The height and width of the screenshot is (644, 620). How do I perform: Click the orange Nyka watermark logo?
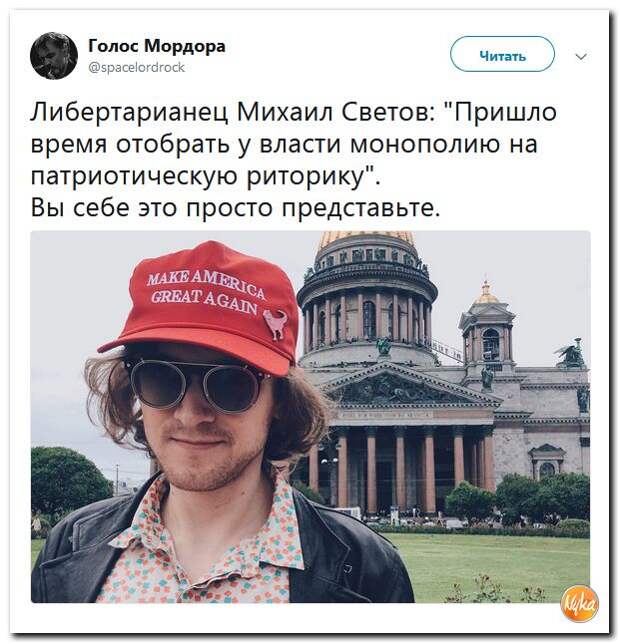pos(580,603)
